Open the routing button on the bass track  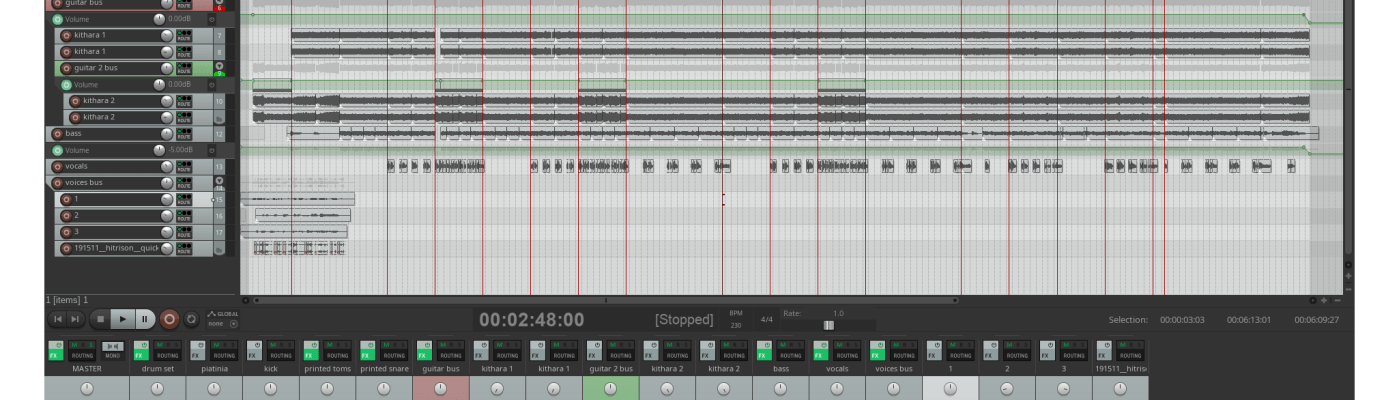[184, 134]
